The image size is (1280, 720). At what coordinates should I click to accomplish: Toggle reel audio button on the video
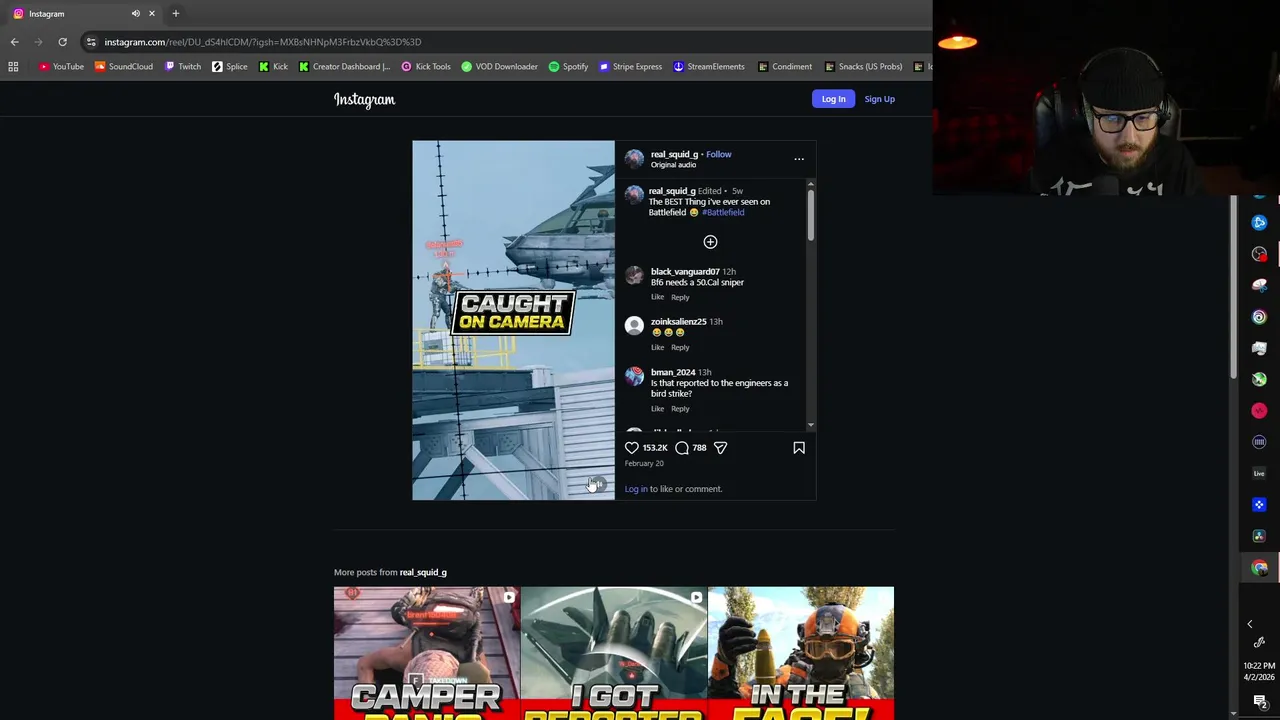point(597,484)
